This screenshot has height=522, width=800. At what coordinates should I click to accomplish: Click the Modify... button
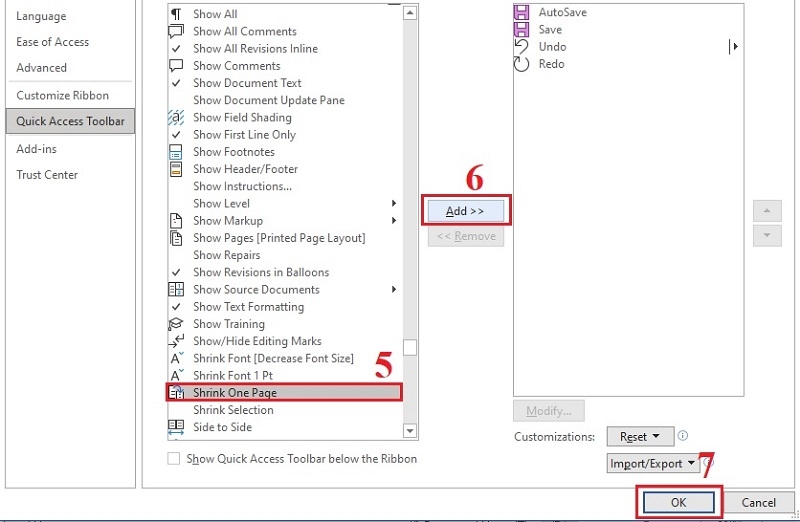548,411
